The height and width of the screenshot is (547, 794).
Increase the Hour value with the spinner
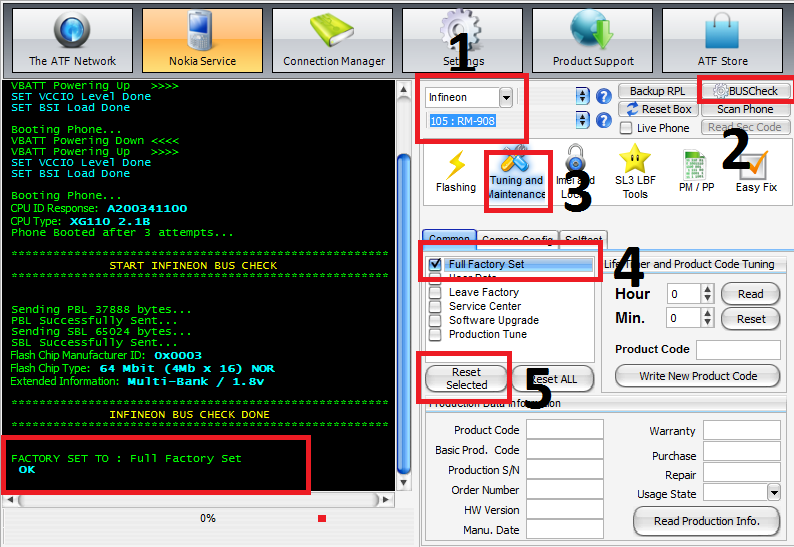[x=707, y=289]
